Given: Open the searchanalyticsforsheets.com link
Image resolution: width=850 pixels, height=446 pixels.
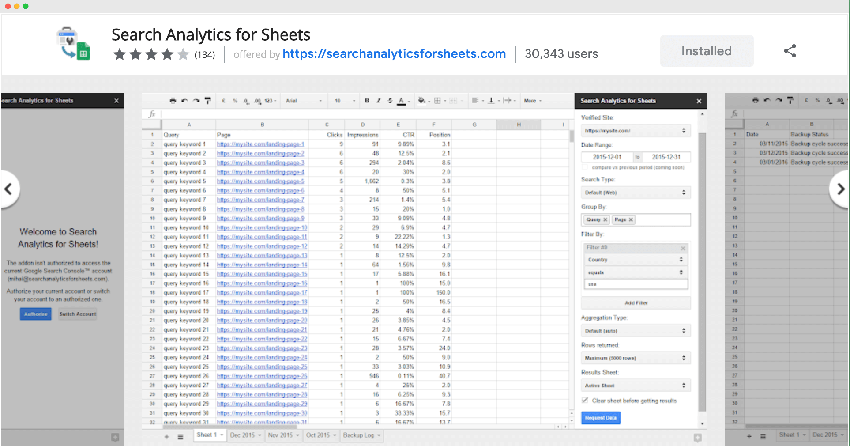Looking at the screenshot, I should [394, 54].
